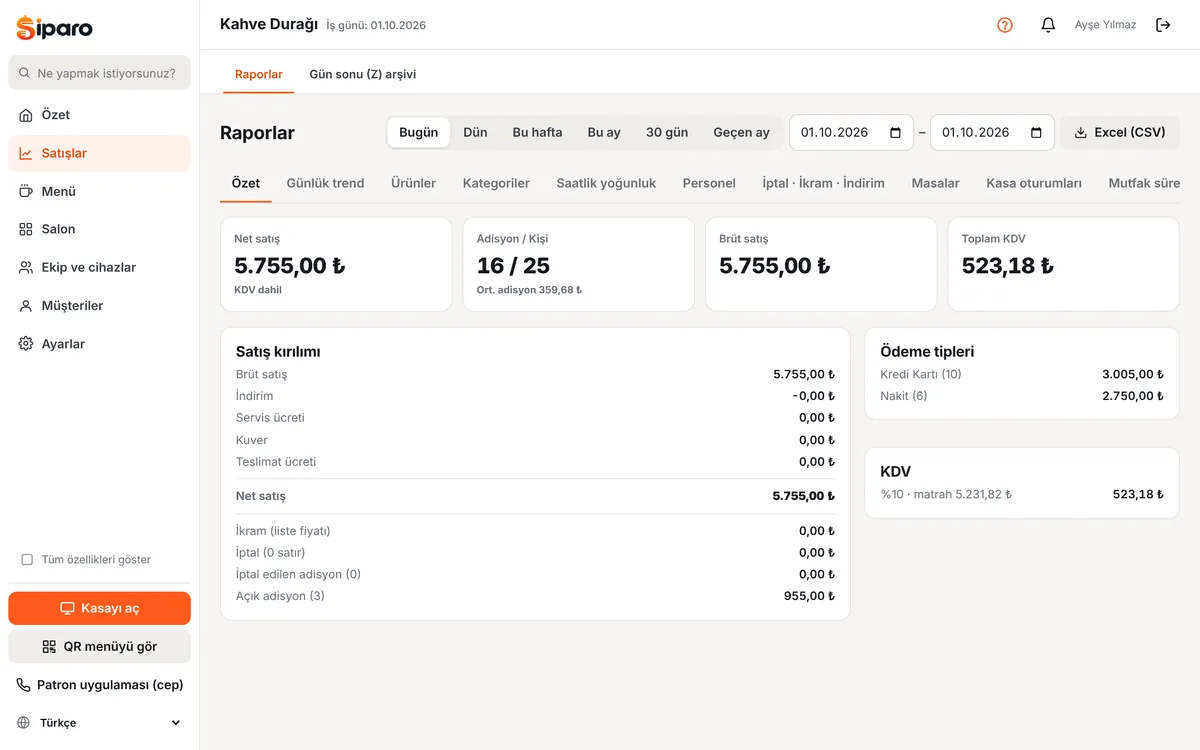The width and height of the screenshot is (1200, 750).
Task: Select the Geçen ay period toggle
Action: [x=742, y=132]
